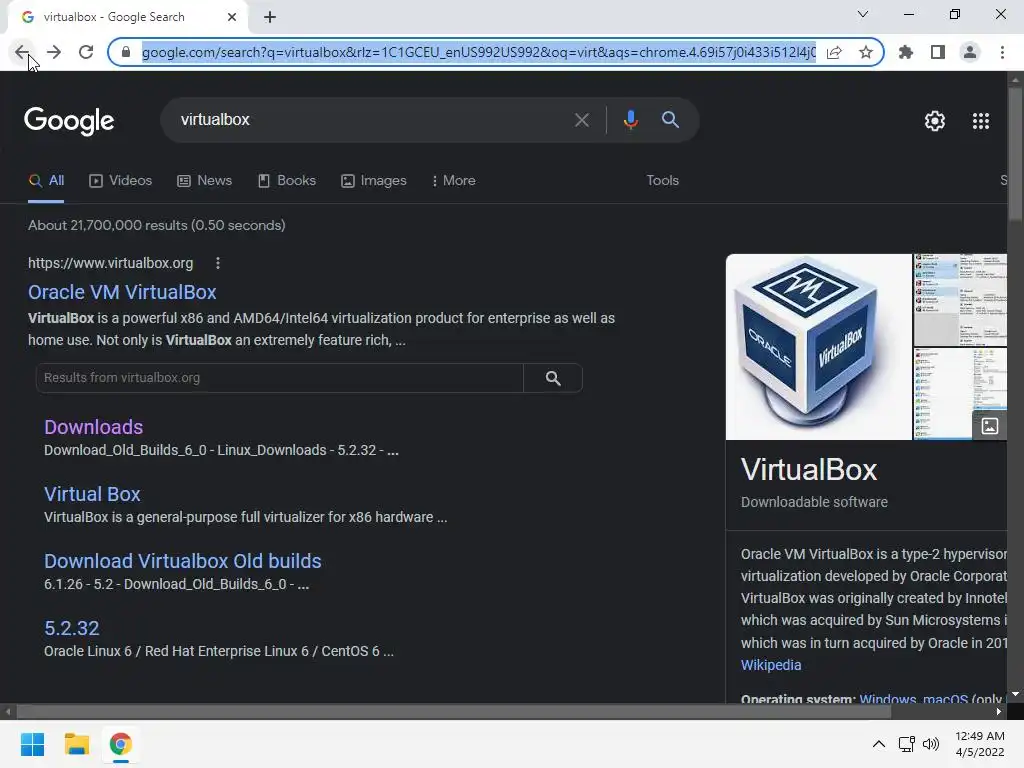
Task: Open the Google apps grid
Action: [981, 121]
